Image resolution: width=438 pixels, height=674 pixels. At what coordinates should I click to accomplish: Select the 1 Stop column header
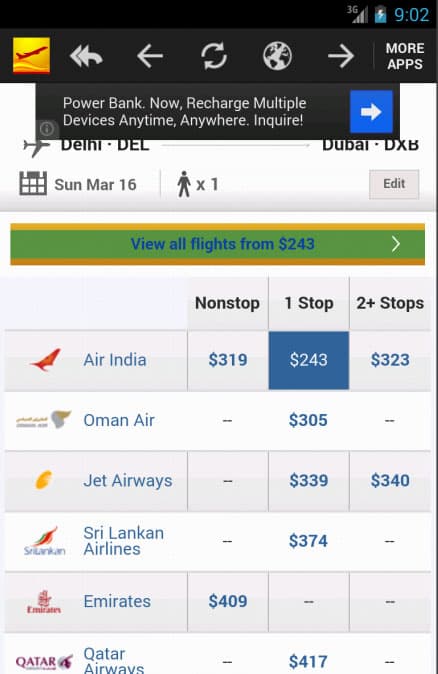tap(309, 303)
